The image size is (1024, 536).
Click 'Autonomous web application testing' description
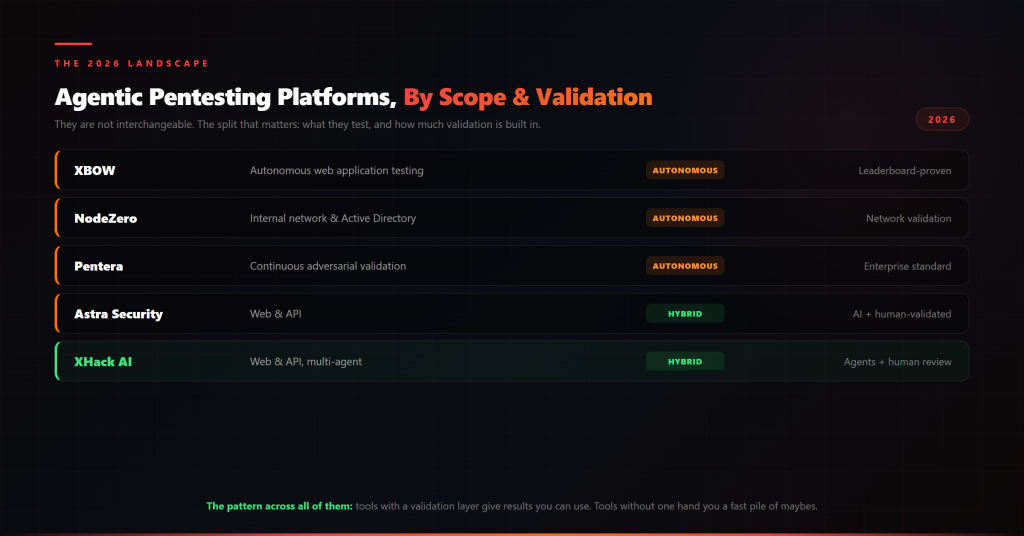tap(336, 170)
